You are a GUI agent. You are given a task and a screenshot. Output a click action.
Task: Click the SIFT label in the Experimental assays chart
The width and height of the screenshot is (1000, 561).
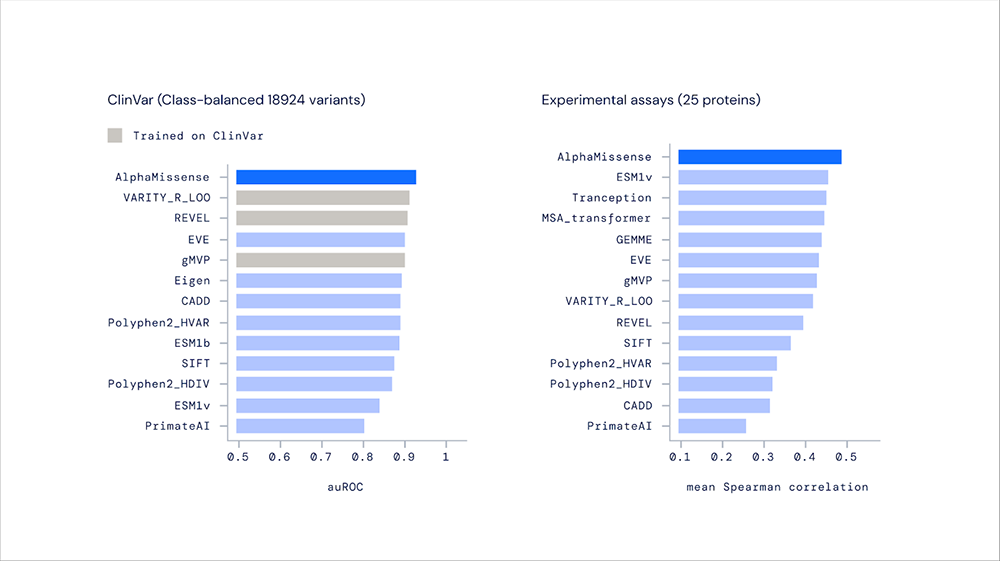[636, 343]
